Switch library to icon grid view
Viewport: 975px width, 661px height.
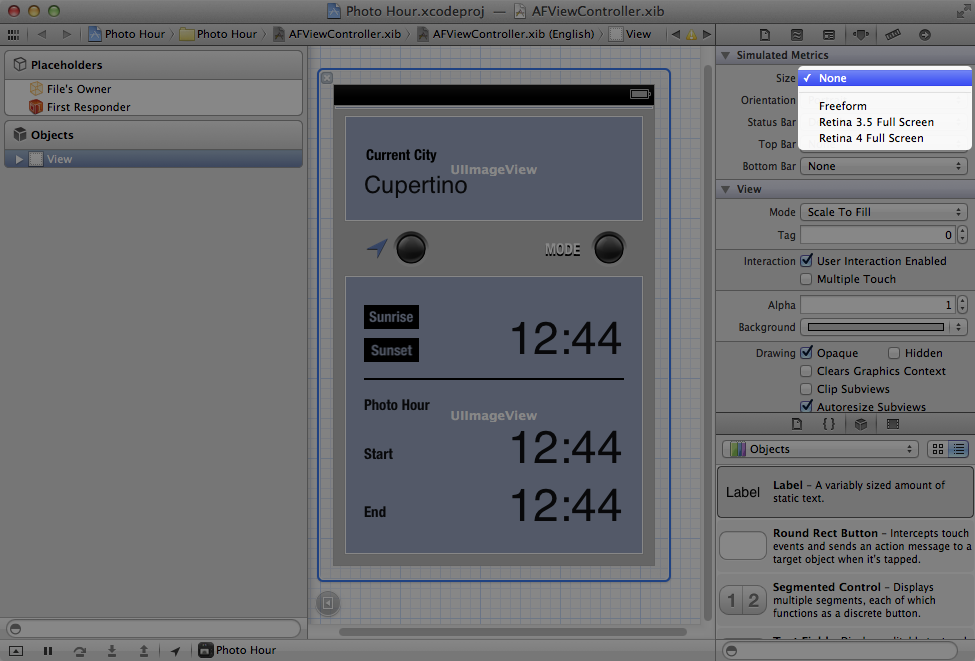coord(938,450)
